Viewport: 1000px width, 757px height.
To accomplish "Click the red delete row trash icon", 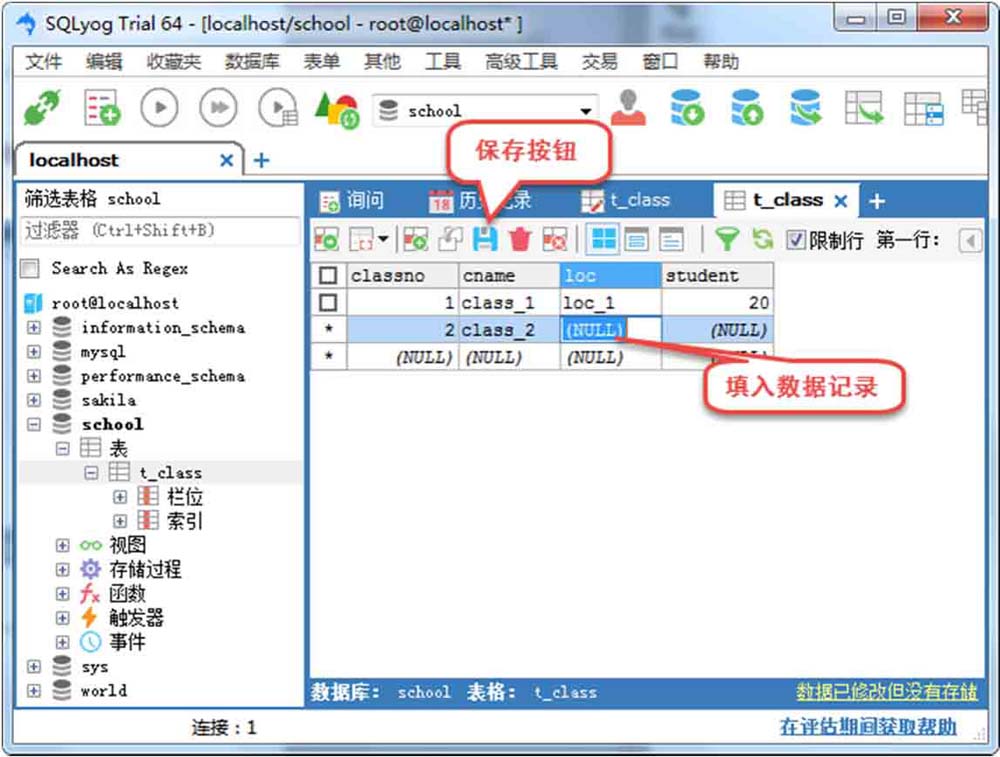I will 520,240.
